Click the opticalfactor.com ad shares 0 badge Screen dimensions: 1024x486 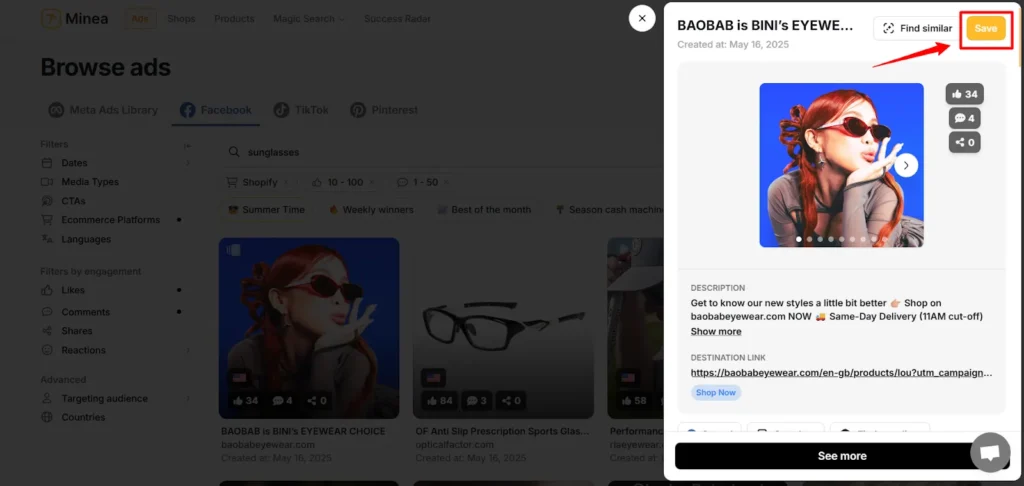(511, 400)
